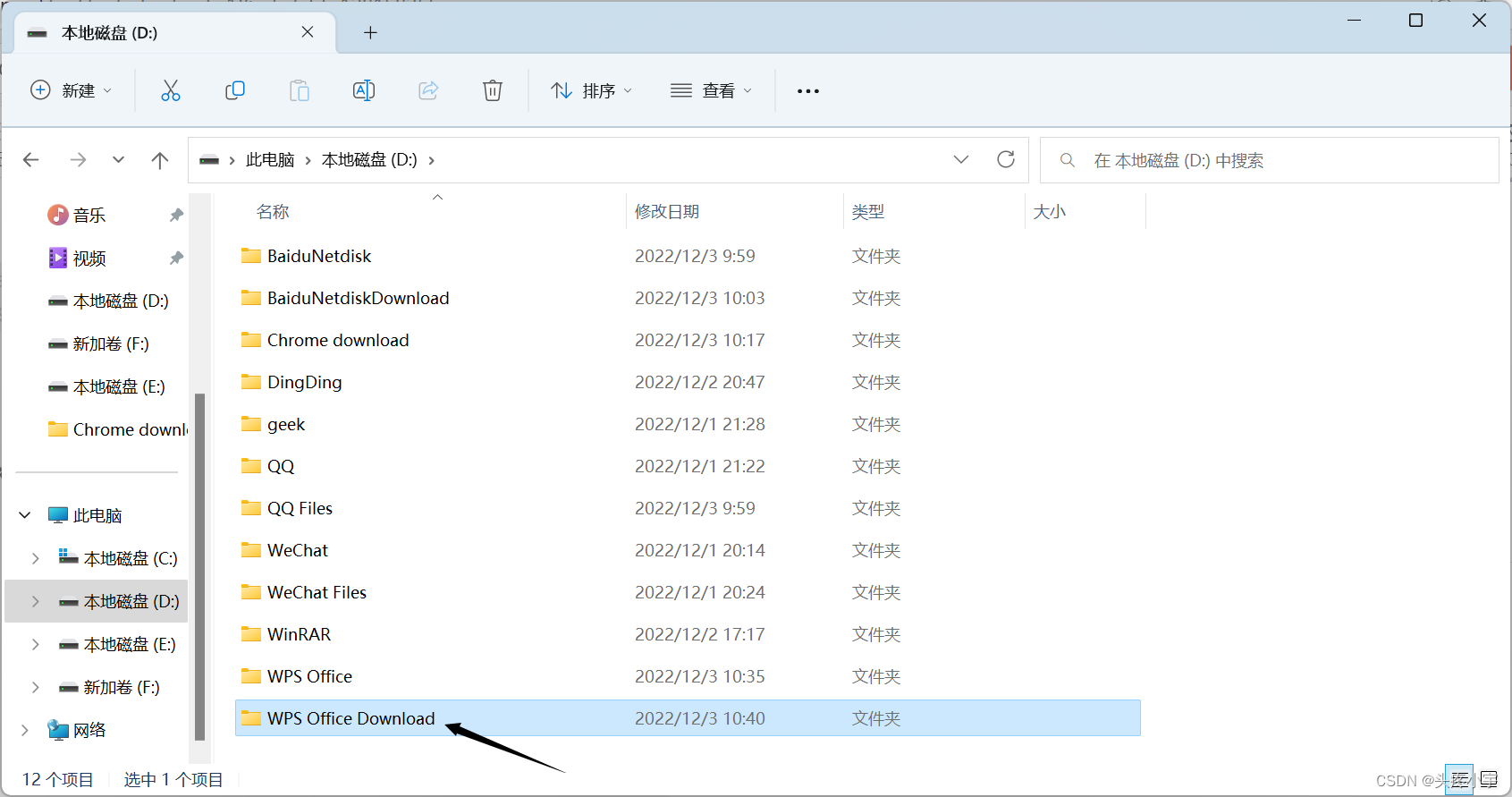Open recent locations dropdown chevron
This screenshot has height=797, width=1512.
(118, 160)
